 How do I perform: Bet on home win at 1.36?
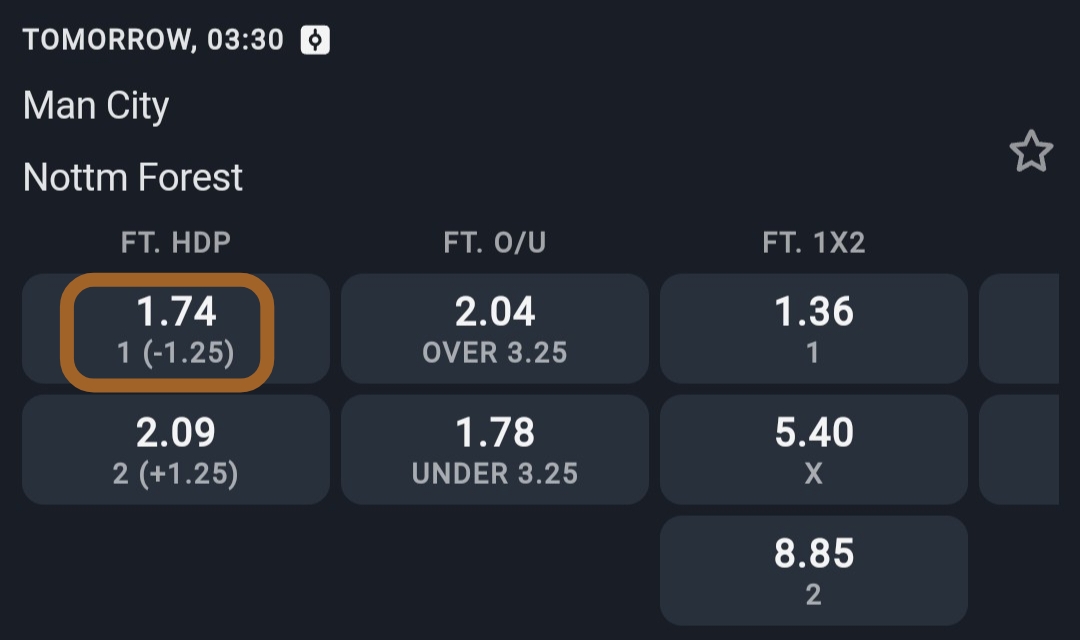point(813,329)
